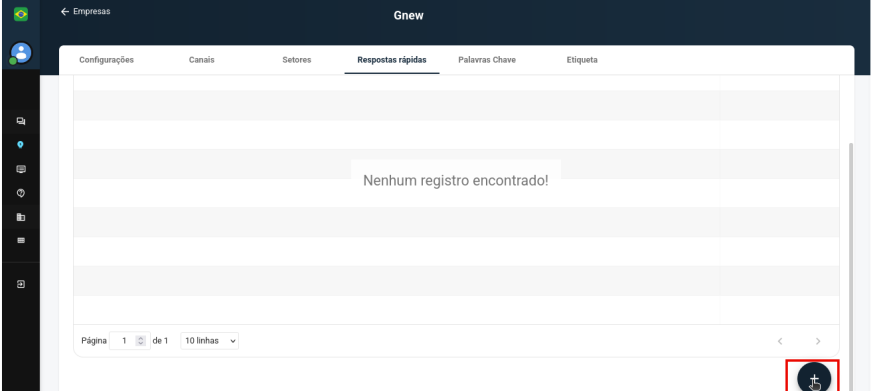Viewport: 873px width, 391px height.
Task: Click the Gnew company title
Action: point(409,16)
